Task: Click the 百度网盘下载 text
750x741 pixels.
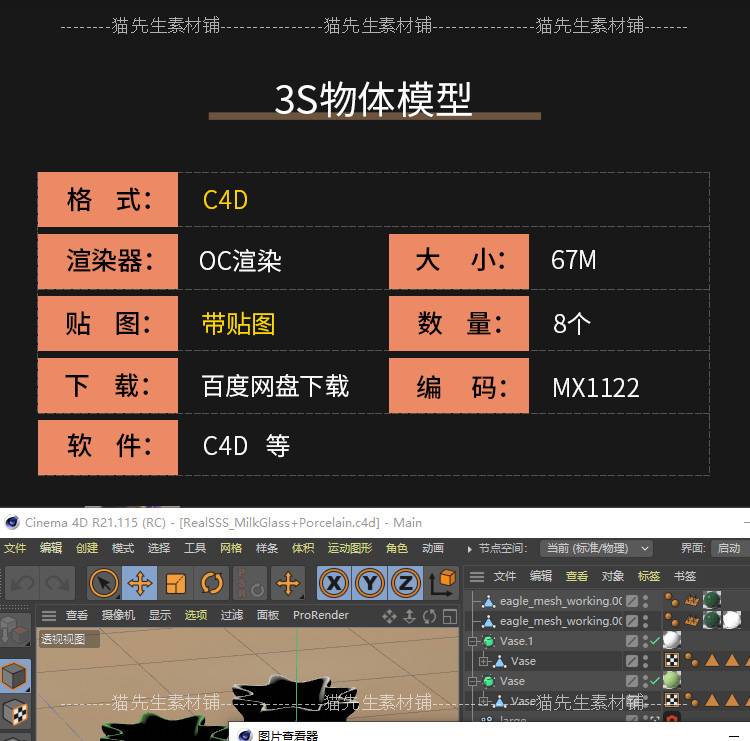Action: point(275,386)
